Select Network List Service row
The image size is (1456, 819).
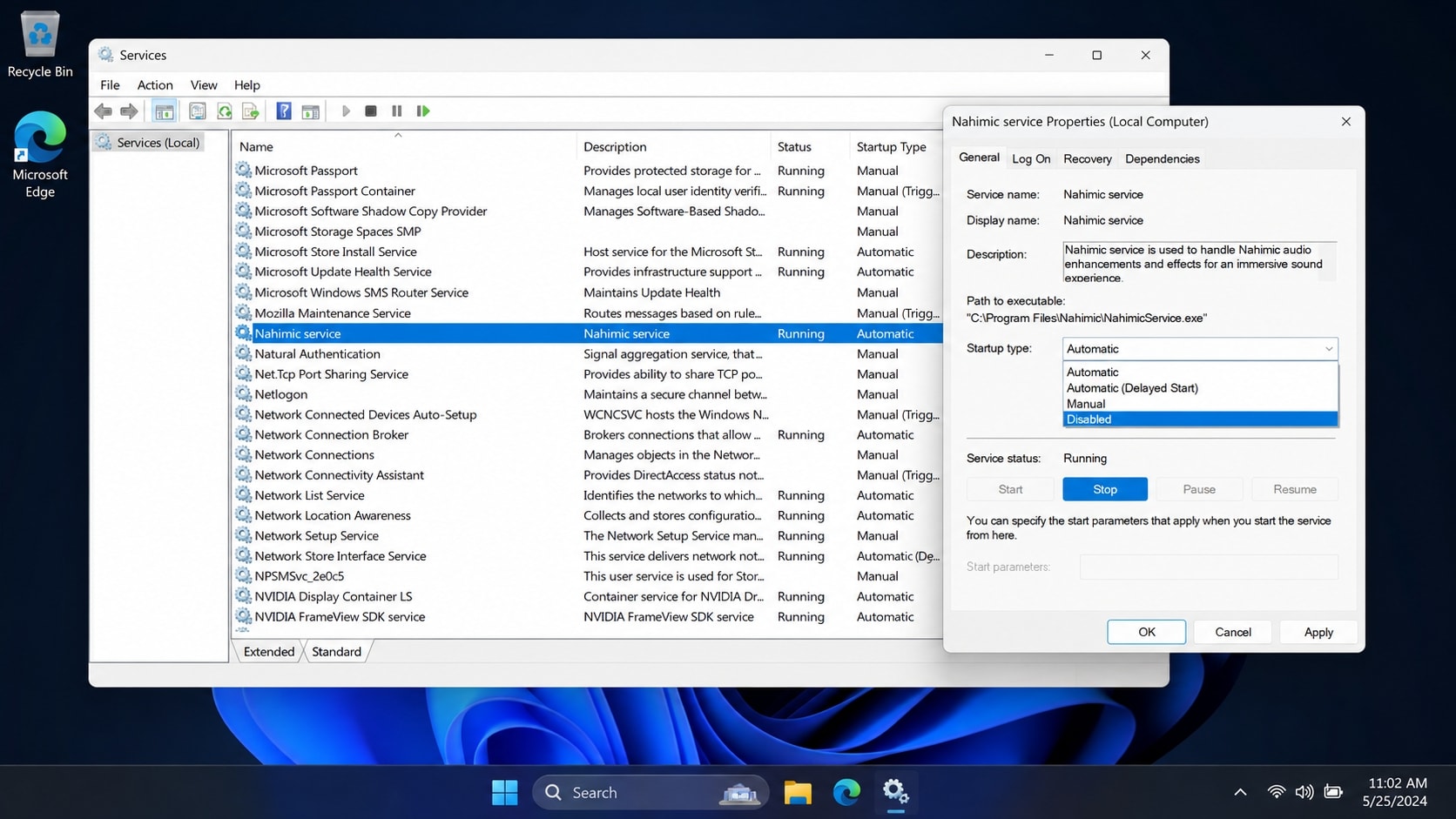pos(588,495)
